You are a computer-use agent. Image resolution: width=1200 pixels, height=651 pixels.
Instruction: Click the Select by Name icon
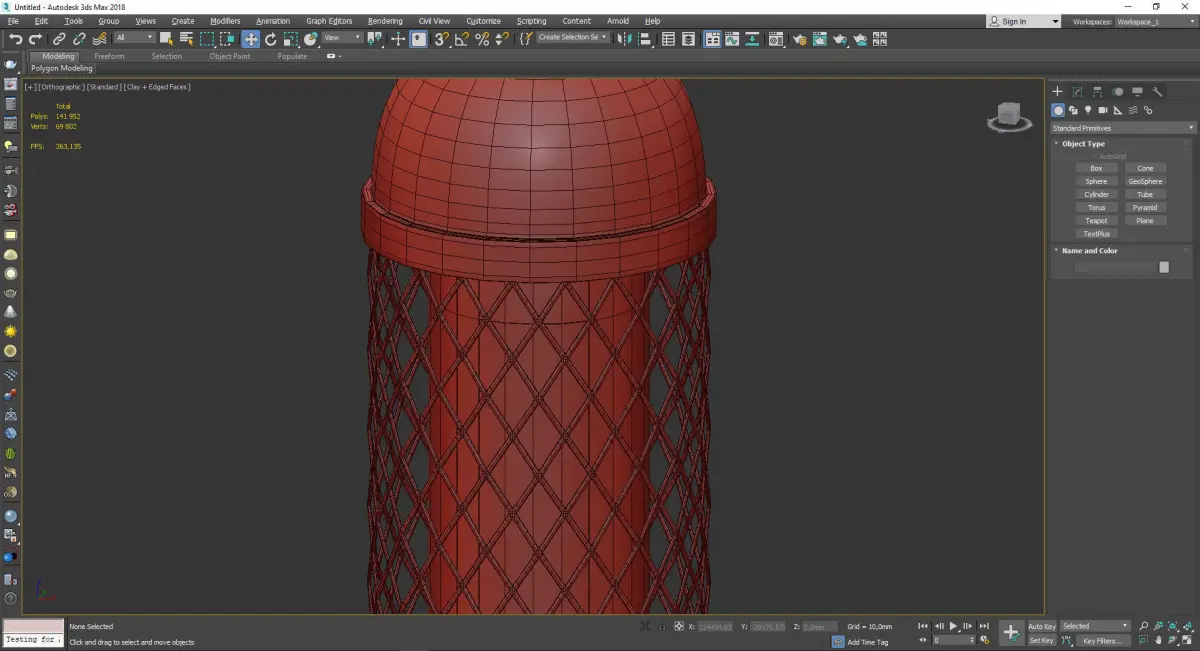186,39
